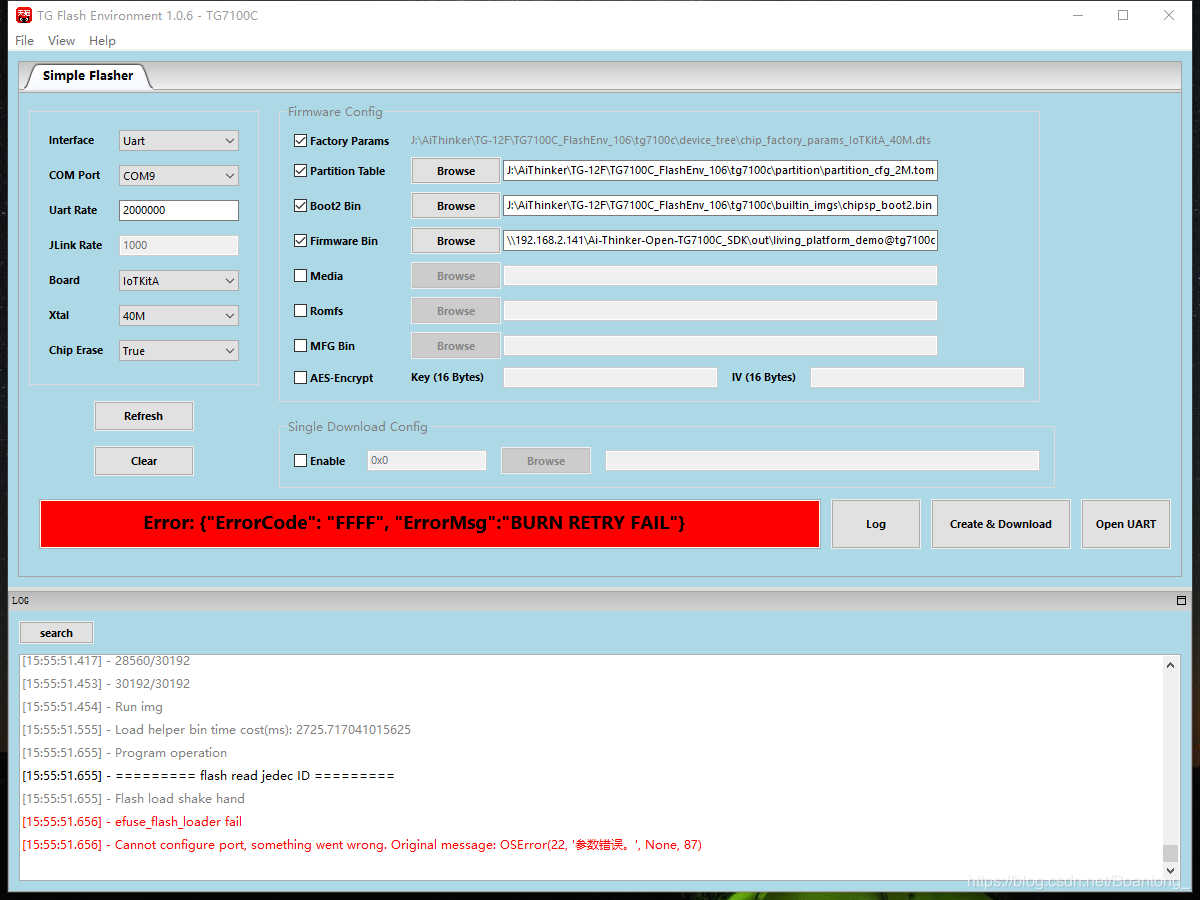Click the Refresh button
Image resolution: width=1200 pixels, height=900 pixels.
[144, 416]
